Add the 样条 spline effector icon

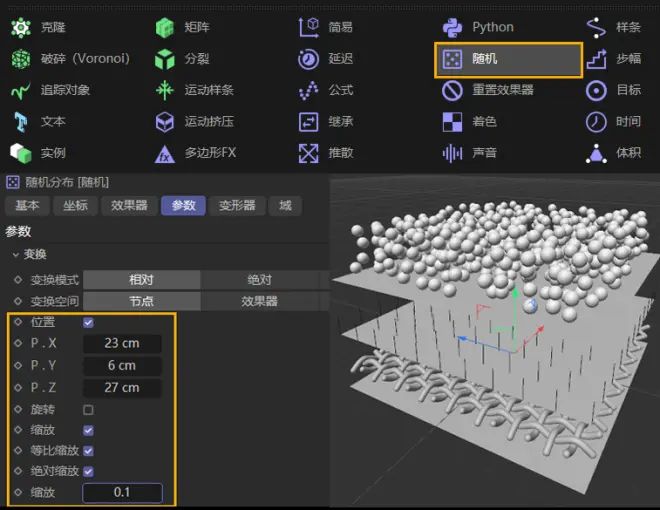(596, 28)
